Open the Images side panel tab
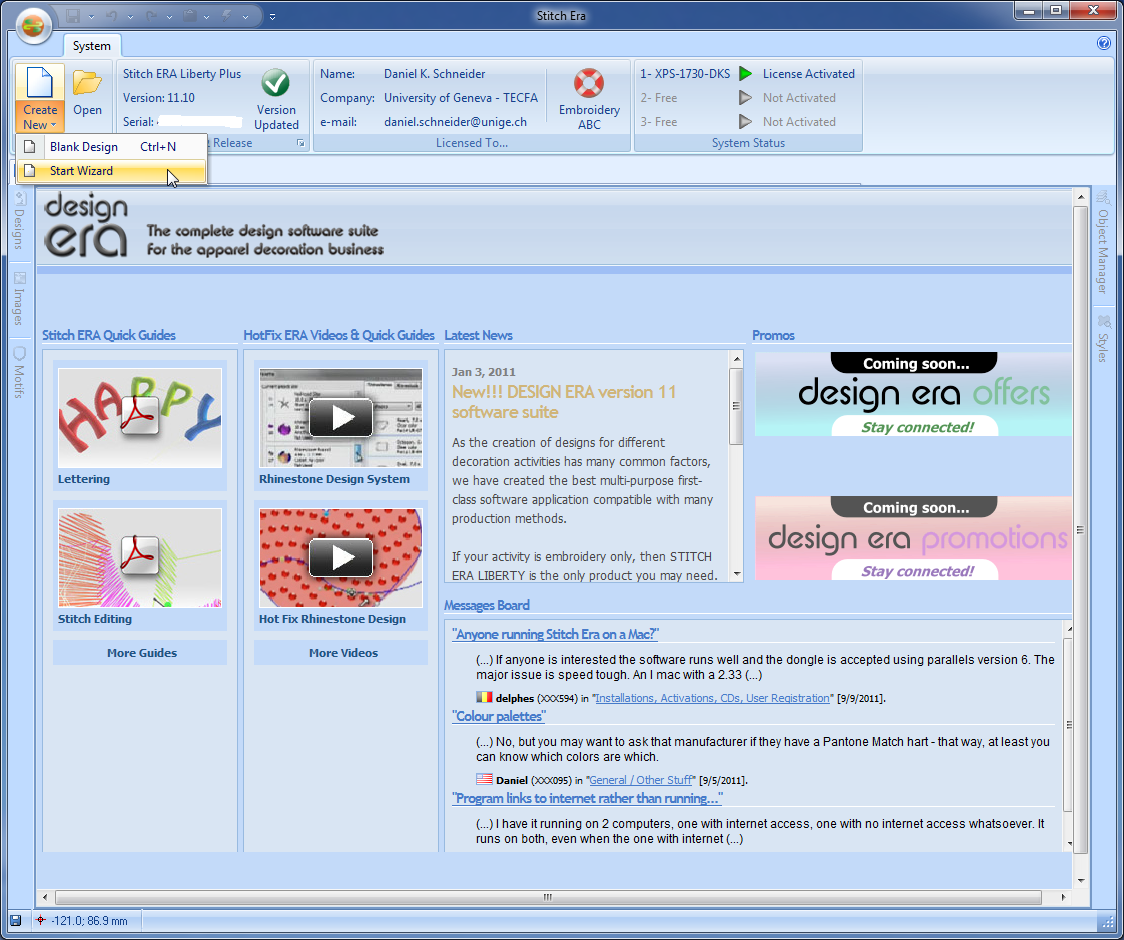Screen dimensions: 1124x940 tap(19, 299)
